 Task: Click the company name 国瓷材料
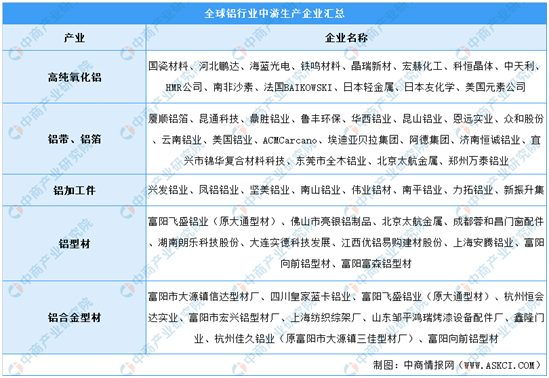pos(168,66)
